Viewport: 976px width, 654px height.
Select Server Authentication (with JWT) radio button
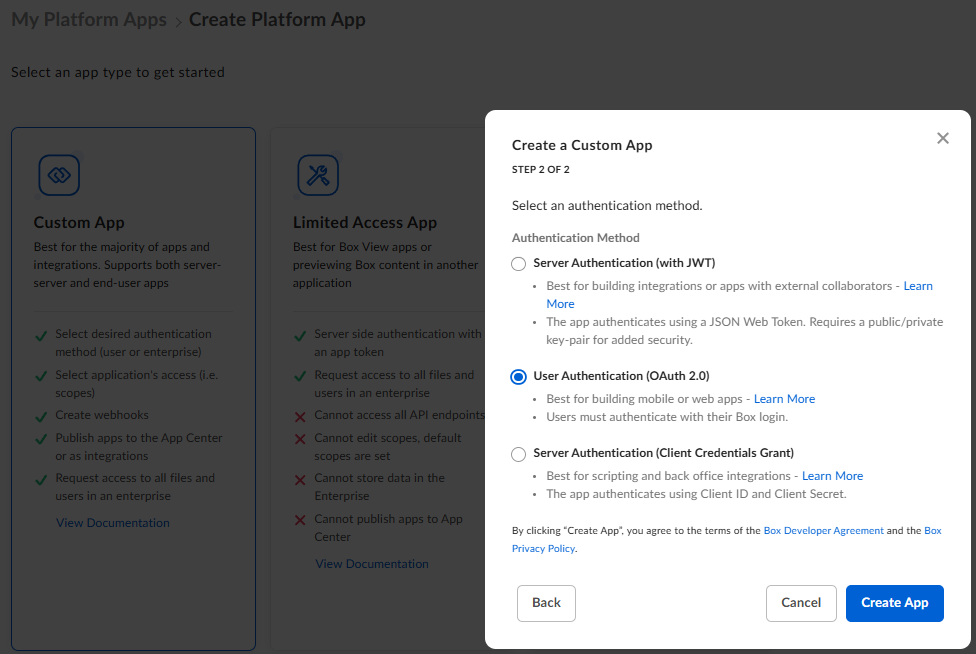pyautogui.click(x=518, y=264)
